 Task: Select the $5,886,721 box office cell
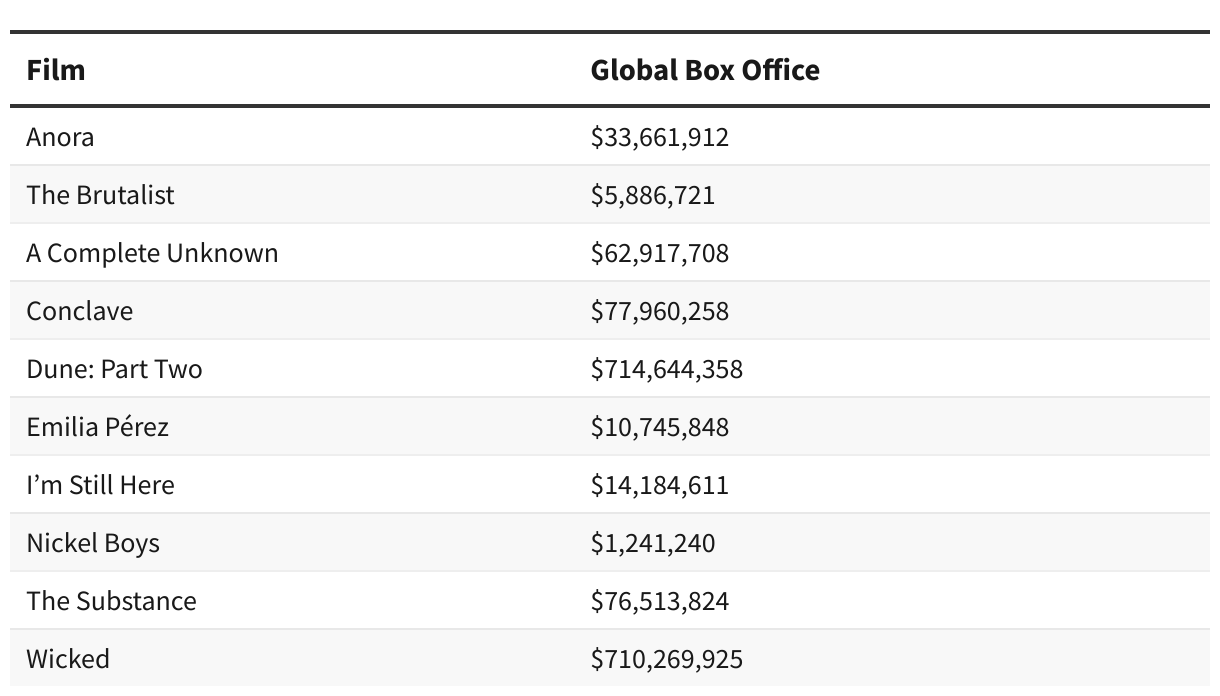(x=653, y=195)
